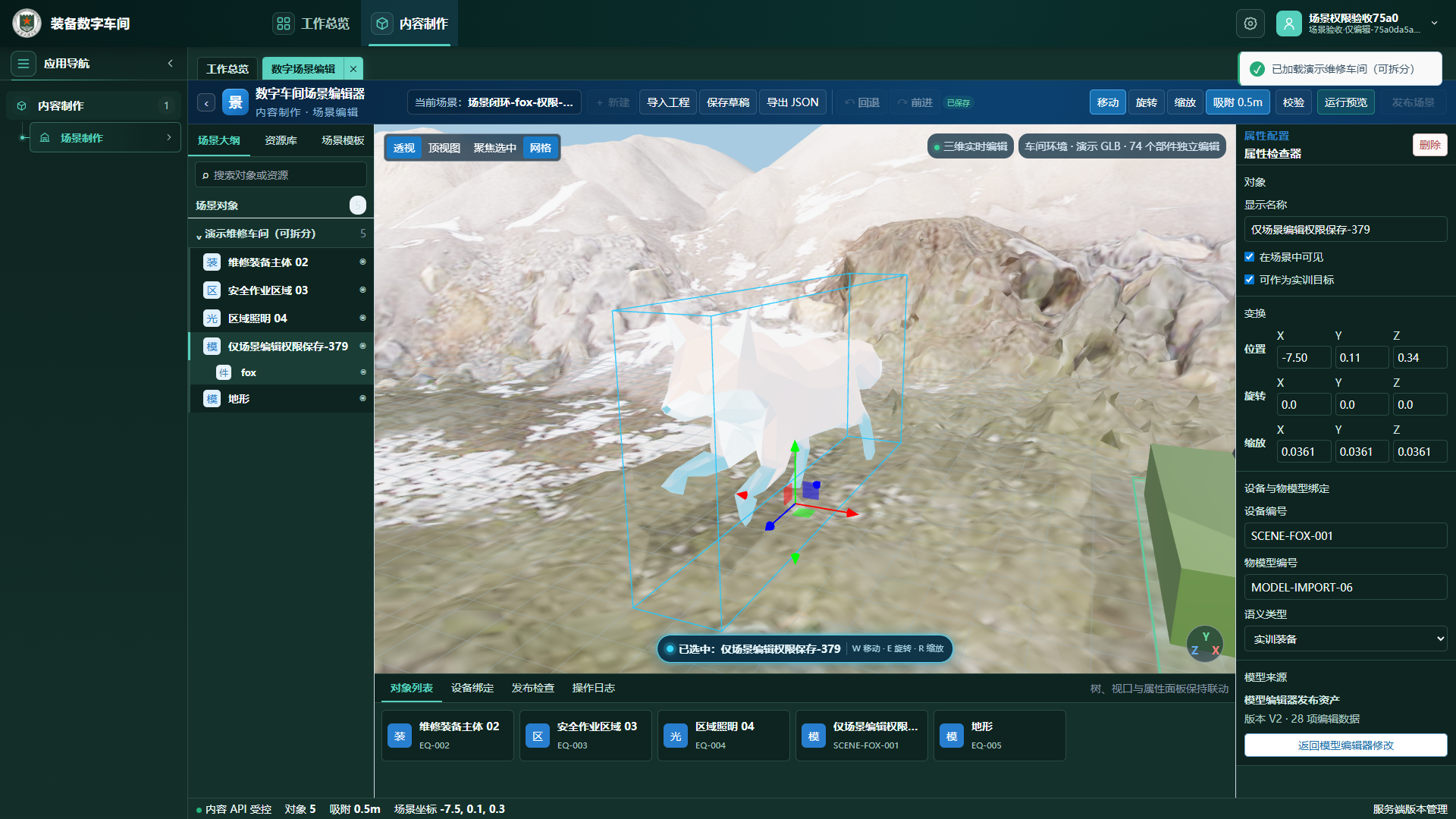The image size is (1456, 819).
Task: Click the 模 icon on the SCENE-FOX-001 card
Action: [814, 736]
